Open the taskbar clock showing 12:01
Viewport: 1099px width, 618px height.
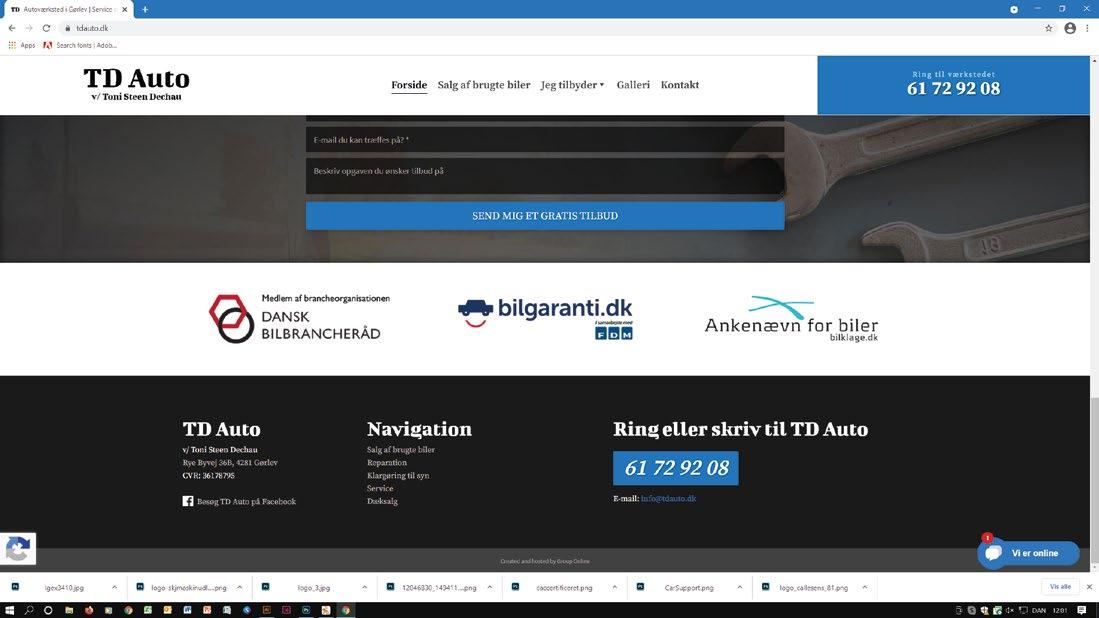1060,610
